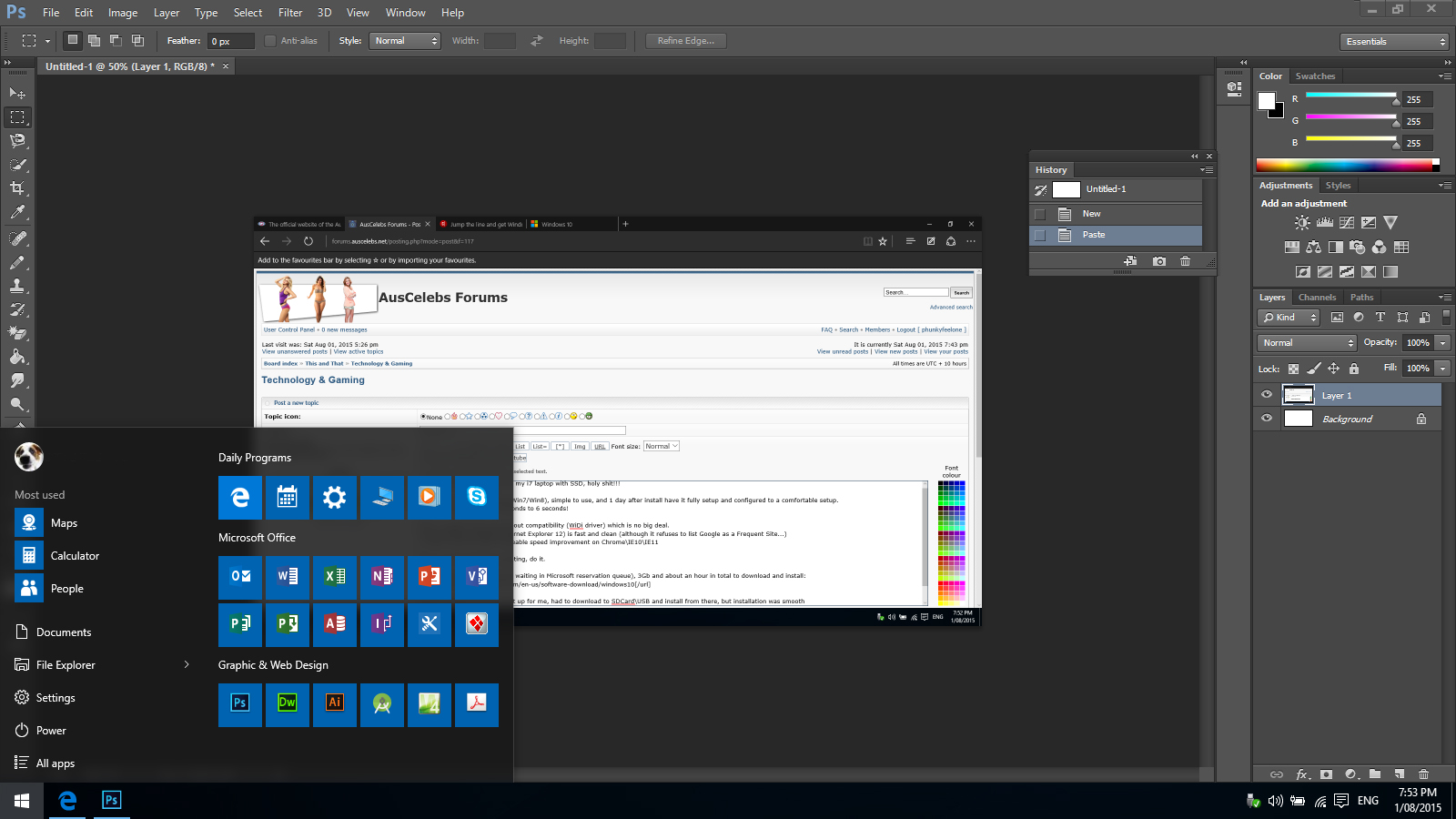Select the Move tool

[17, 93]
